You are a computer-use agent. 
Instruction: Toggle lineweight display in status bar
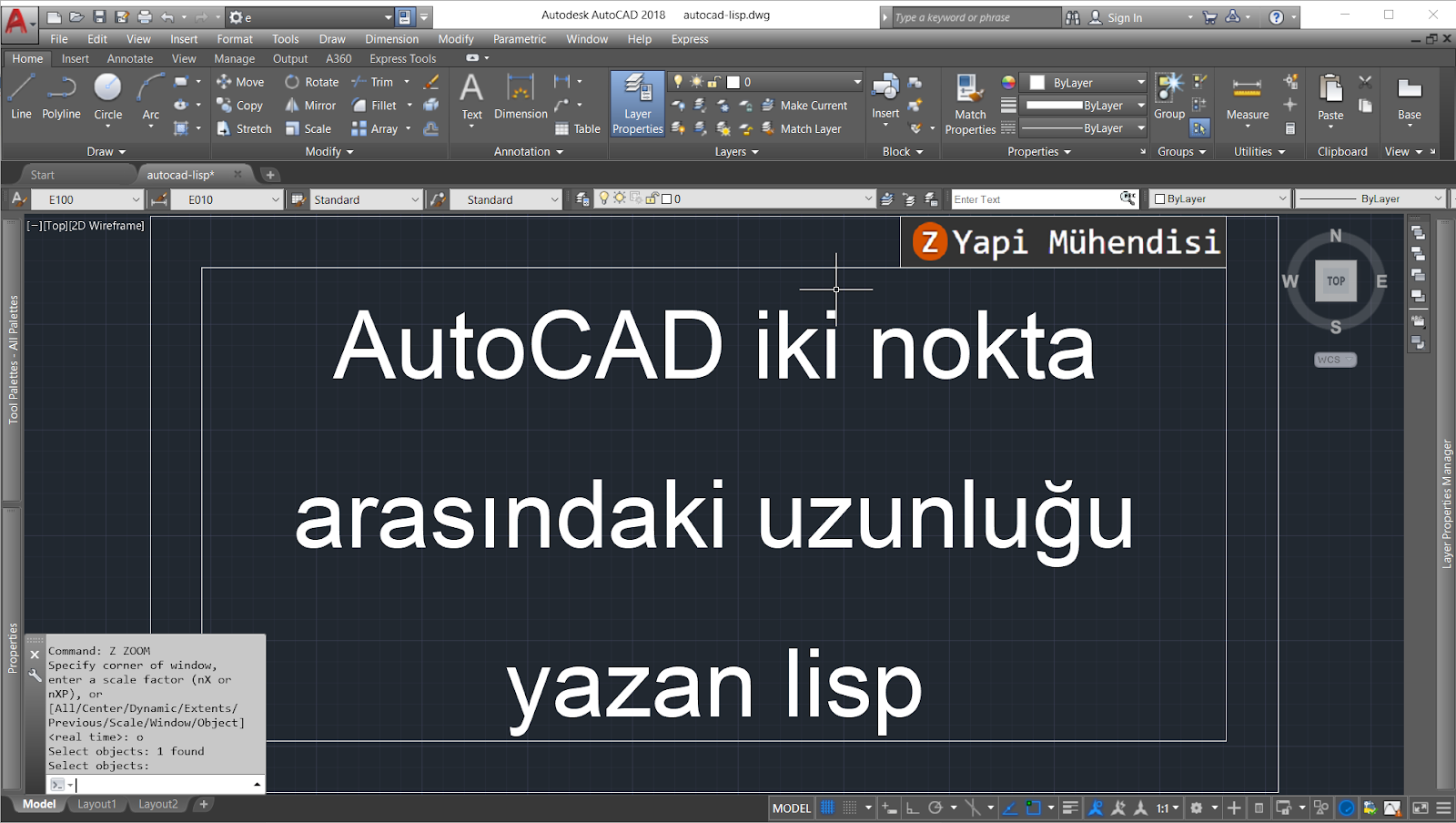pyautogui.click(x=1070, y=808)
